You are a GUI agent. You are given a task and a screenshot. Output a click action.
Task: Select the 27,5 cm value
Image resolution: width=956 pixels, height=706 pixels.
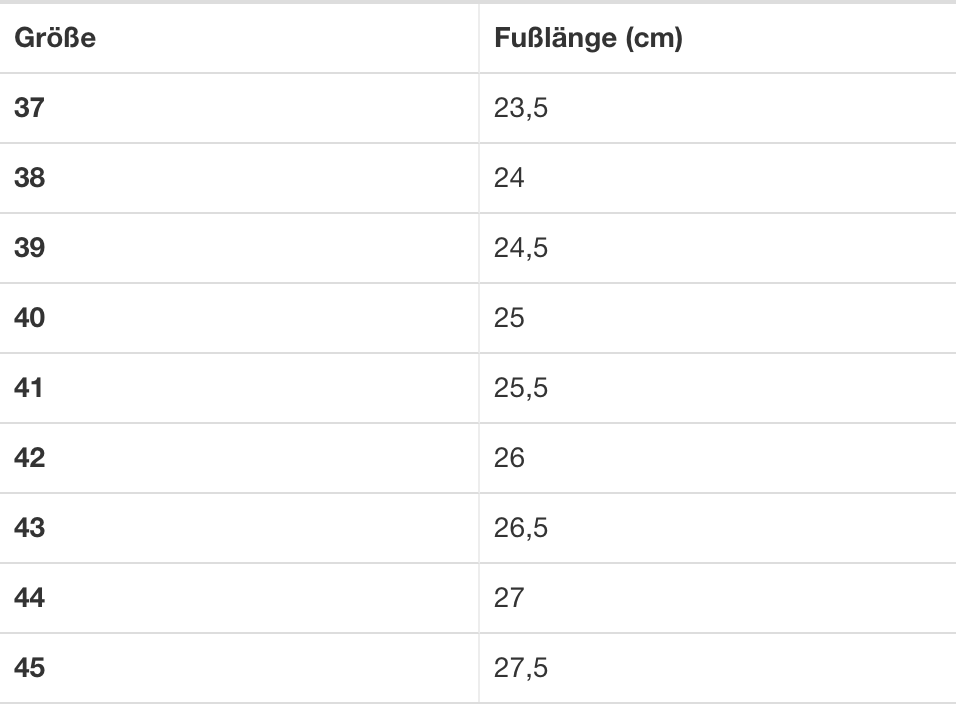521,668
